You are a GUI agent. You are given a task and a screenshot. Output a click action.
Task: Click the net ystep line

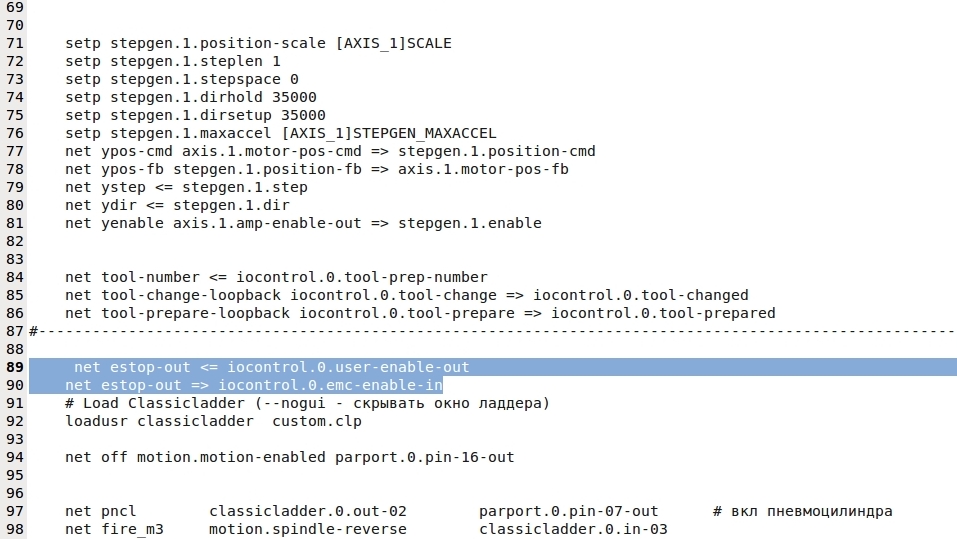pos(186,188)
